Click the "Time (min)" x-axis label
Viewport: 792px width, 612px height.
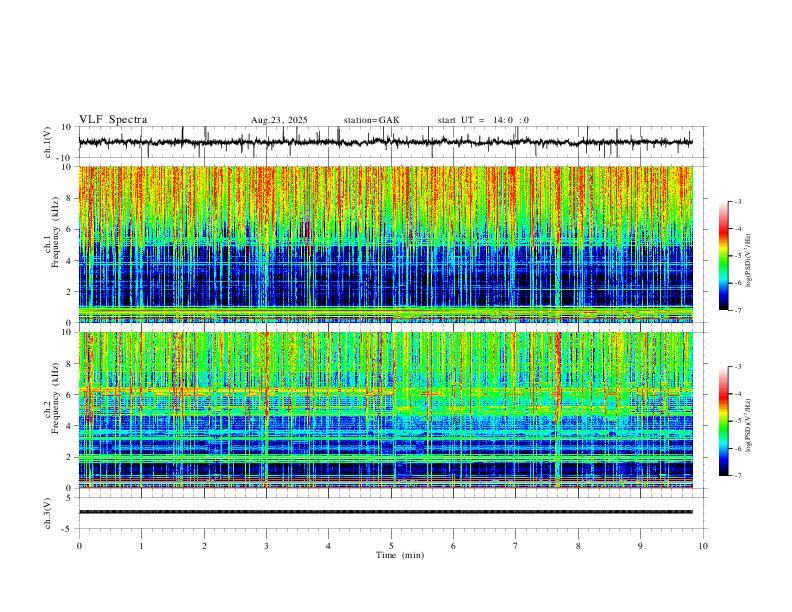tap(400, 555)
